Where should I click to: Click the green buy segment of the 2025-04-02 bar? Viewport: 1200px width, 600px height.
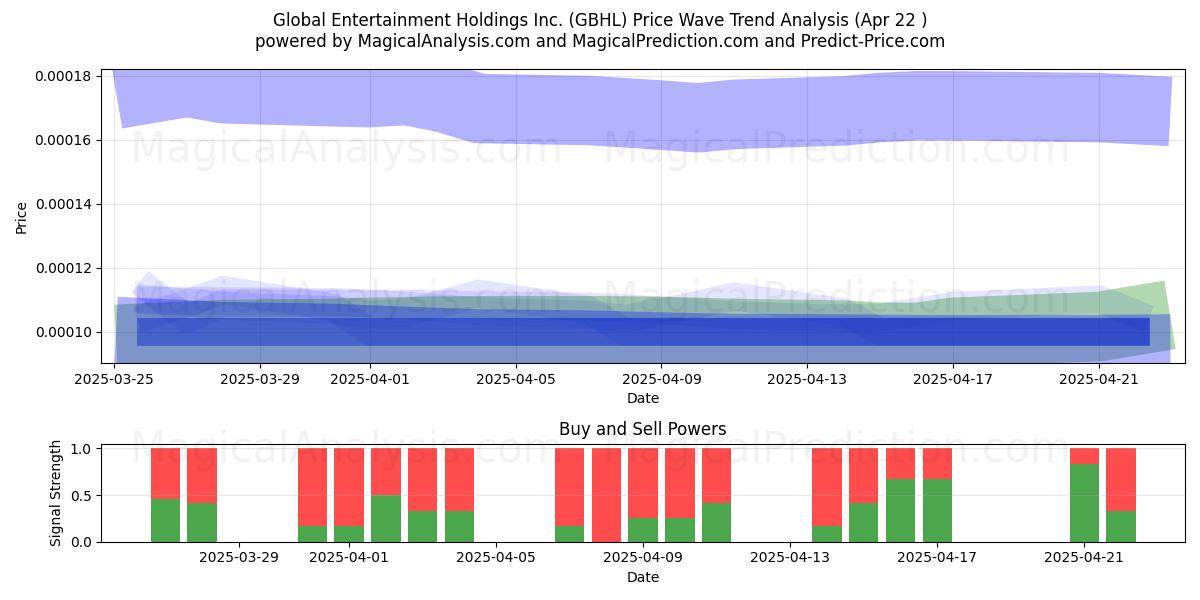[x=386, y=518]
